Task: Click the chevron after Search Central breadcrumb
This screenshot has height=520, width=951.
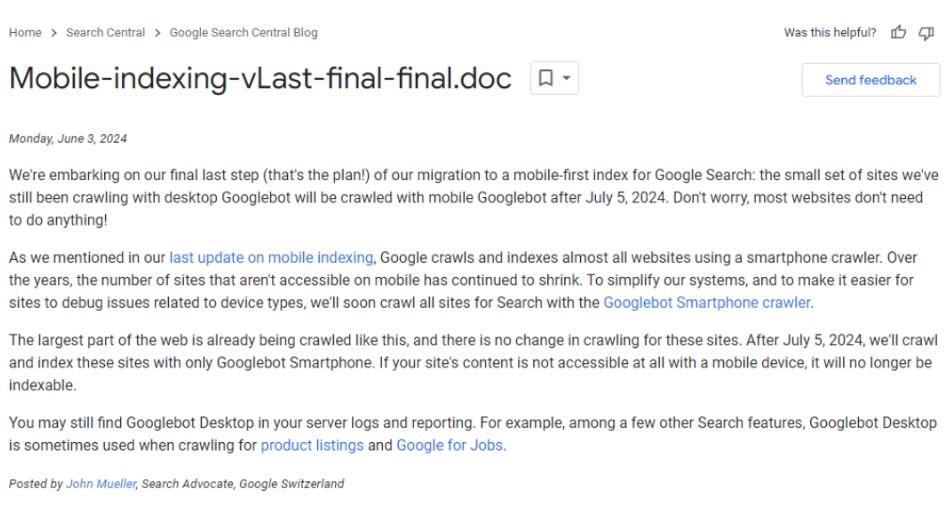Action: 158,33
